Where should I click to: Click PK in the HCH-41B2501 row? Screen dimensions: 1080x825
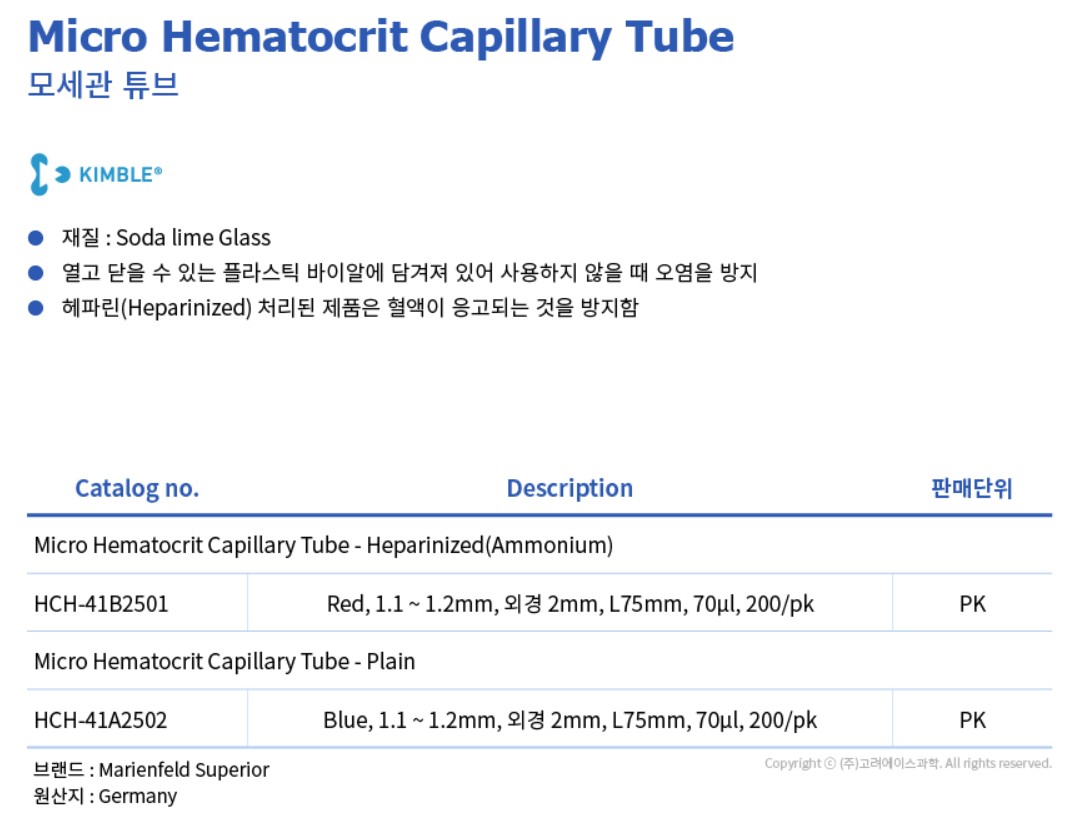tap(972, 604)
